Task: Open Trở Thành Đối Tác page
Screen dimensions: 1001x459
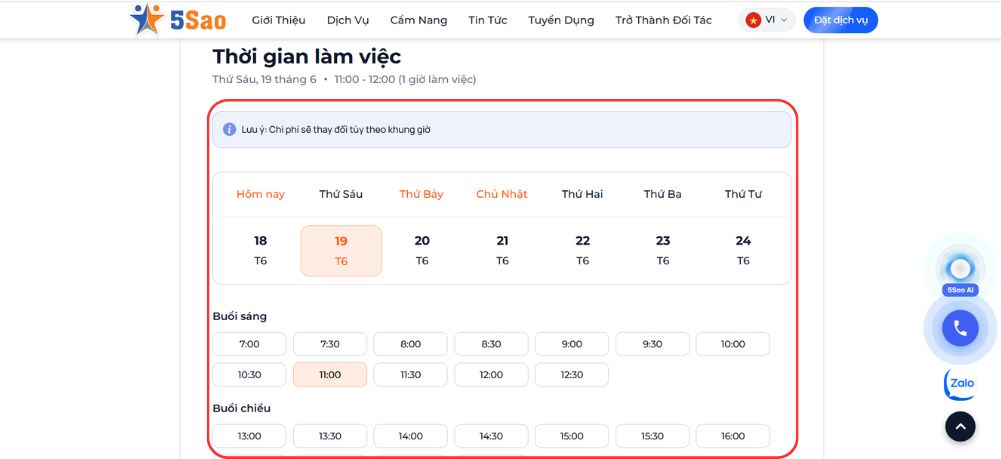Action: click(x=663, y=20)
